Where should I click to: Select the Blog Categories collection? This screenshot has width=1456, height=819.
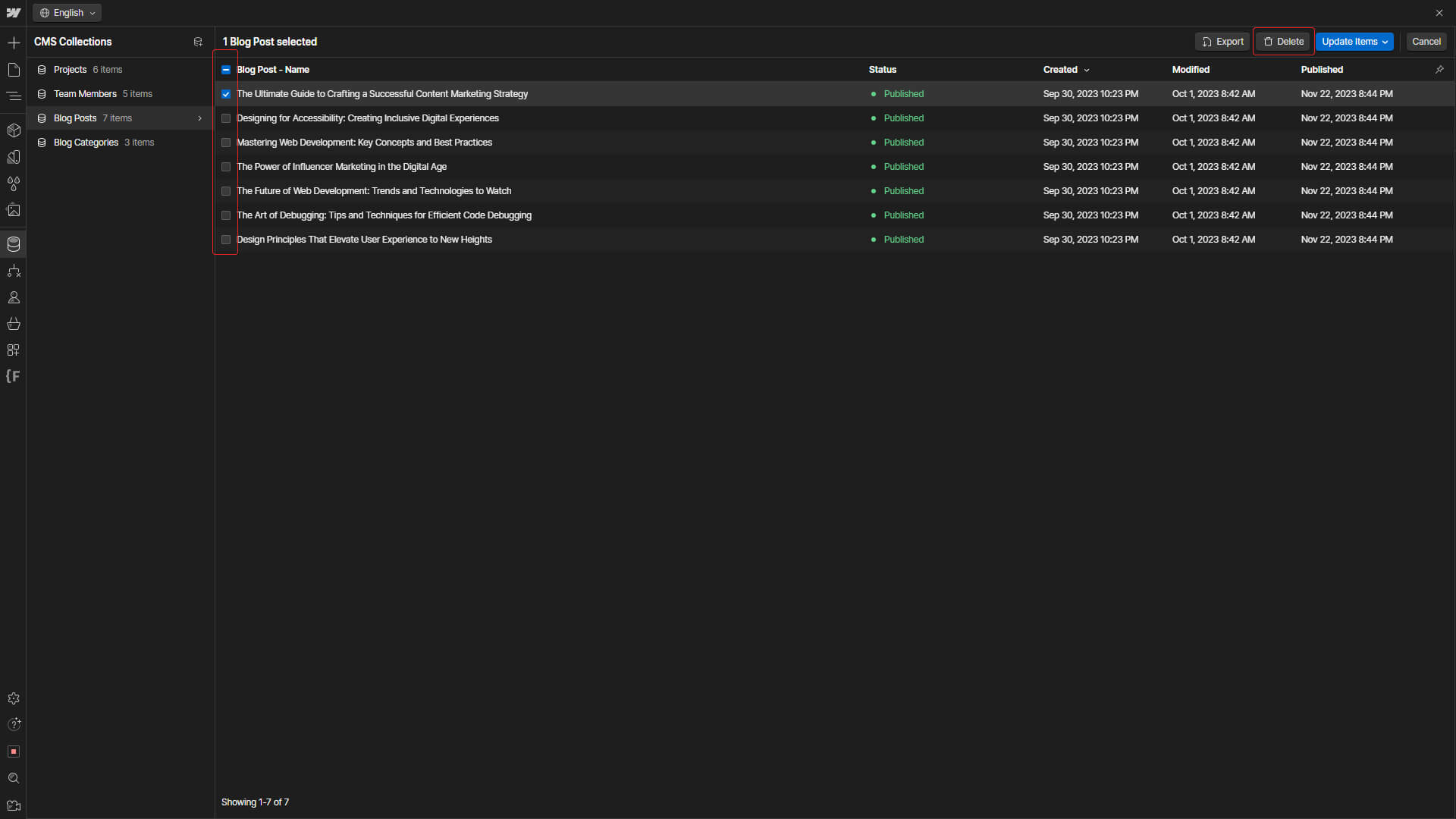(x=86, y=143)
